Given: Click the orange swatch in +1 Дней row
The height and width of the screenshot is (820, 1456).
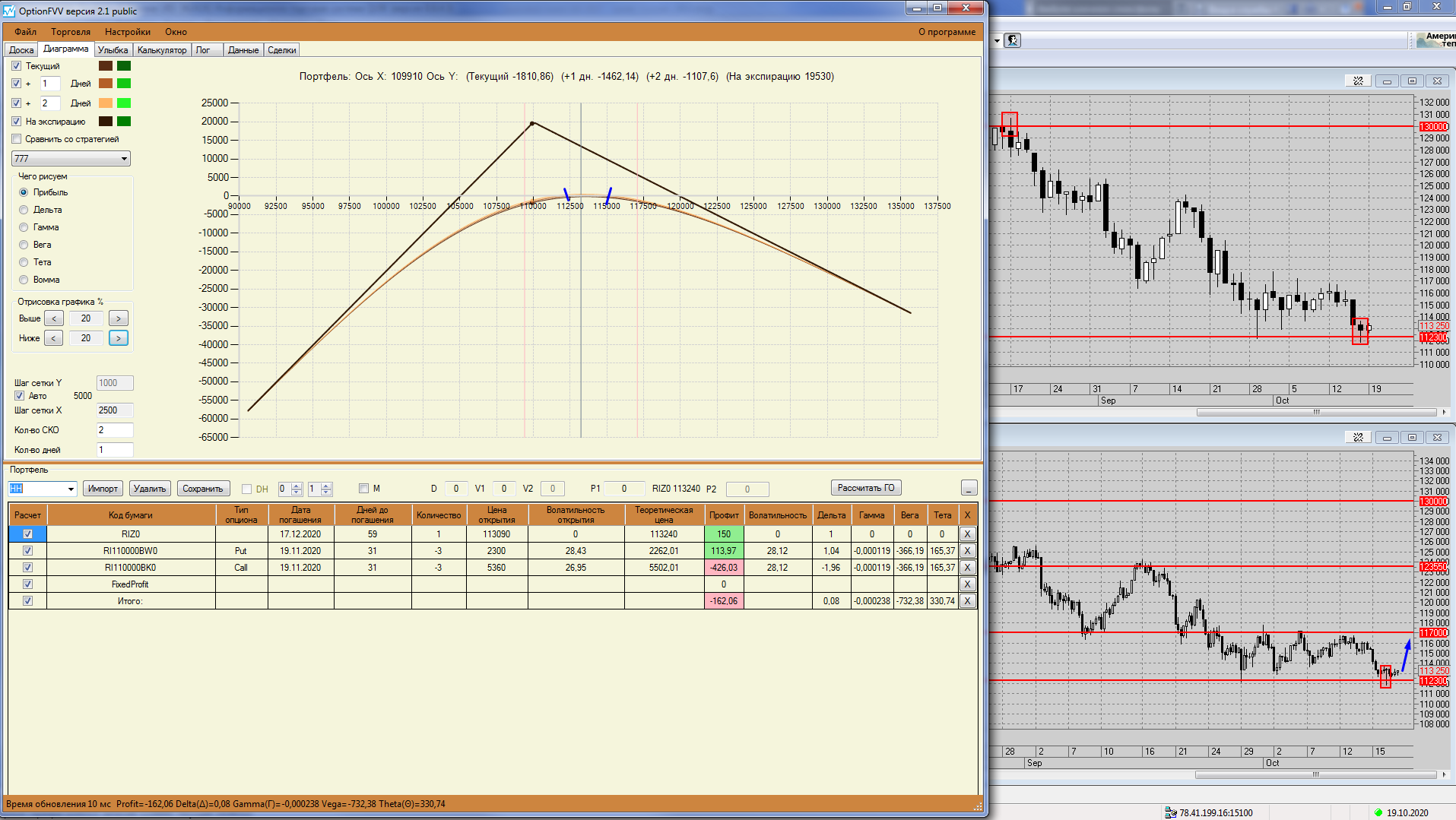Looking at the screenshot, I should [x=106, y=84].
